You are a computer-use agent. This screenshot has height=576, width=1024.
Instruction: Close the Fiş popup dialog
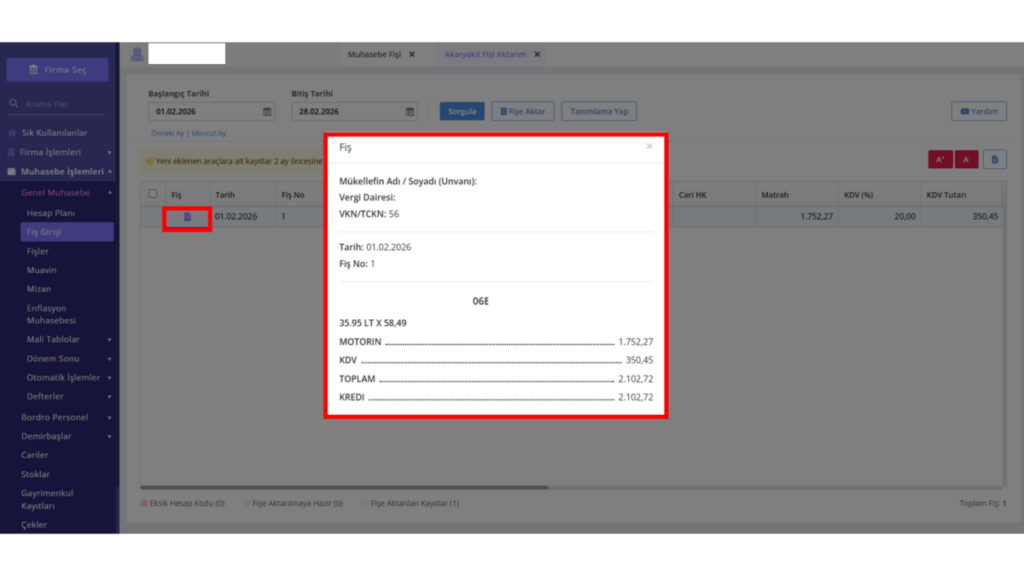(649, 146)
